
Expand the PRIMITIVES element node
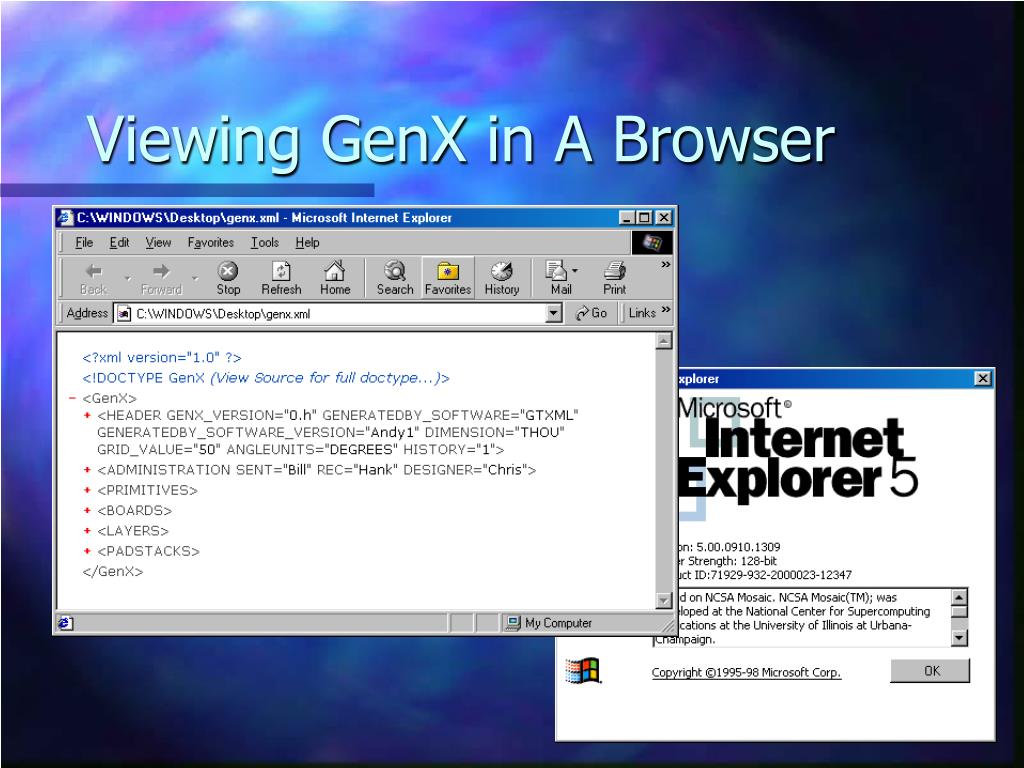pyautogui.click(x=87, y=490)
